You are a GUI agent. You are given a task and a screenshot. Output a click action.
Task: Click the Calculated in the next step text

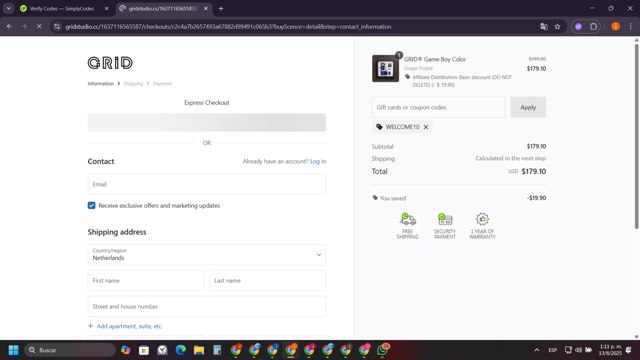pyautogui.click(x=510, y=158)
